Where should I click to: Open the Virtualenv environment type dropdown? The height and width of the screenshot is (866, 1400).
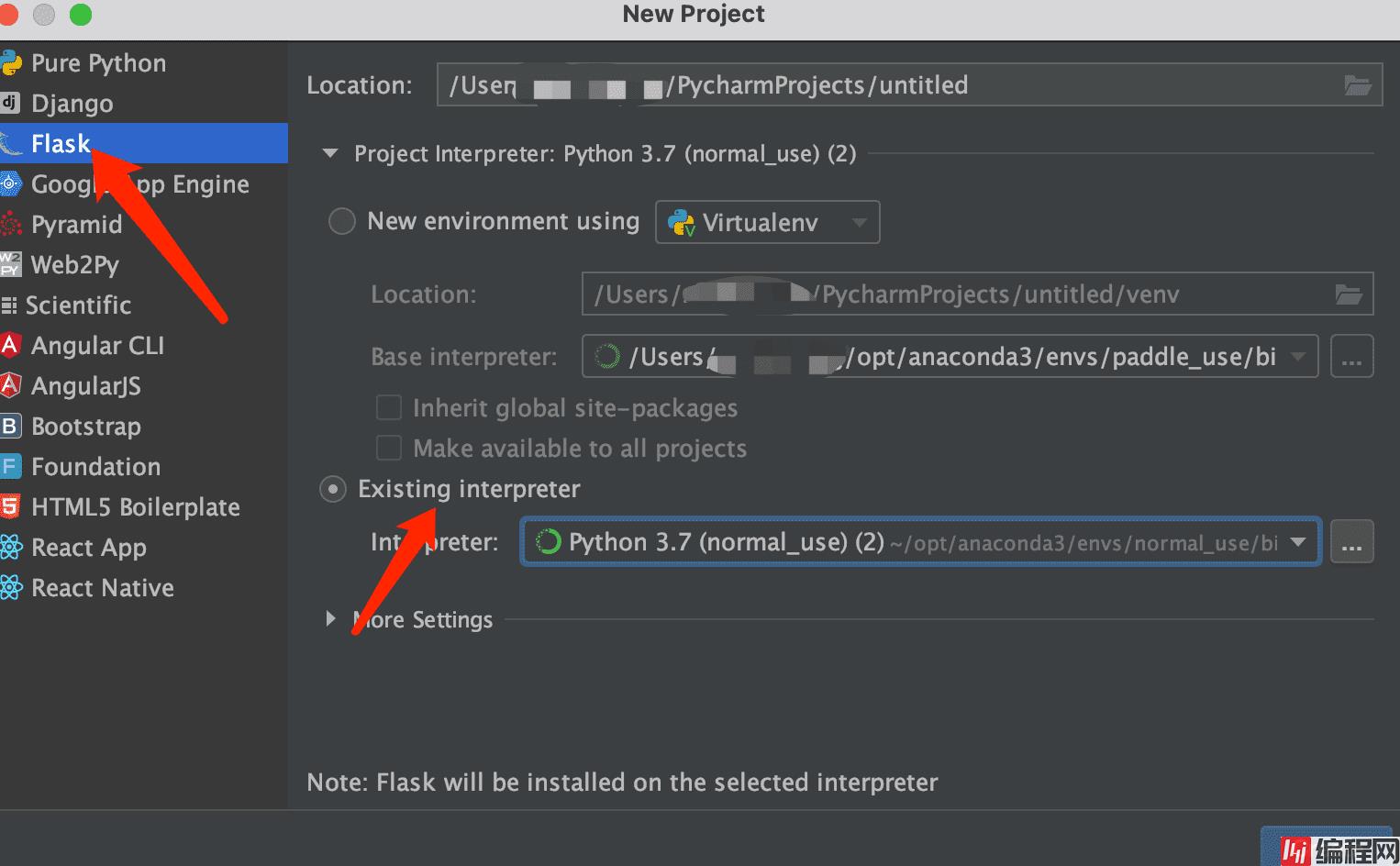(x=767, y=222)
